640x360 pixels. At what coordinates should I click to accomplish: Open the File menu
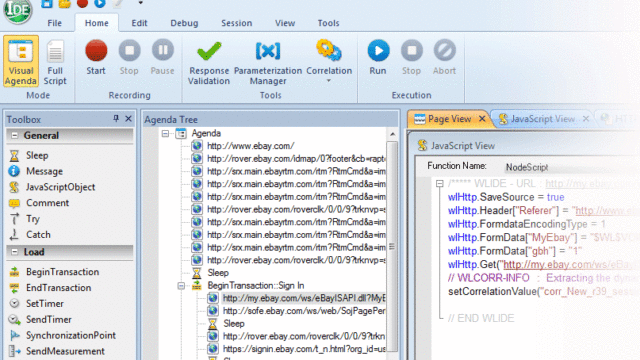point(54,23)
